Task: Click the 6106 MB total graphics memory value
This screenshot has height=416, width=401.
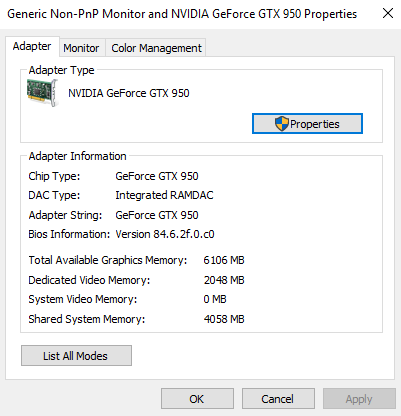Action: point(224,260)
